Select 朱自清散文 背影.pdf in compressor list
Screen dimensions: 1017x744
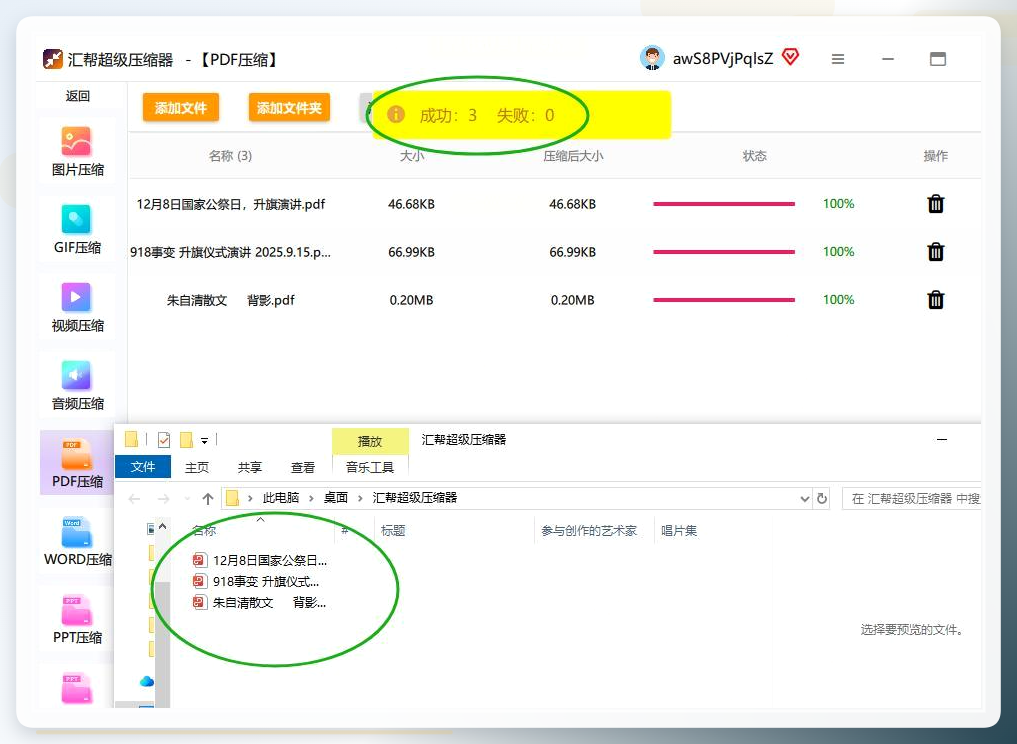point(230,300)
